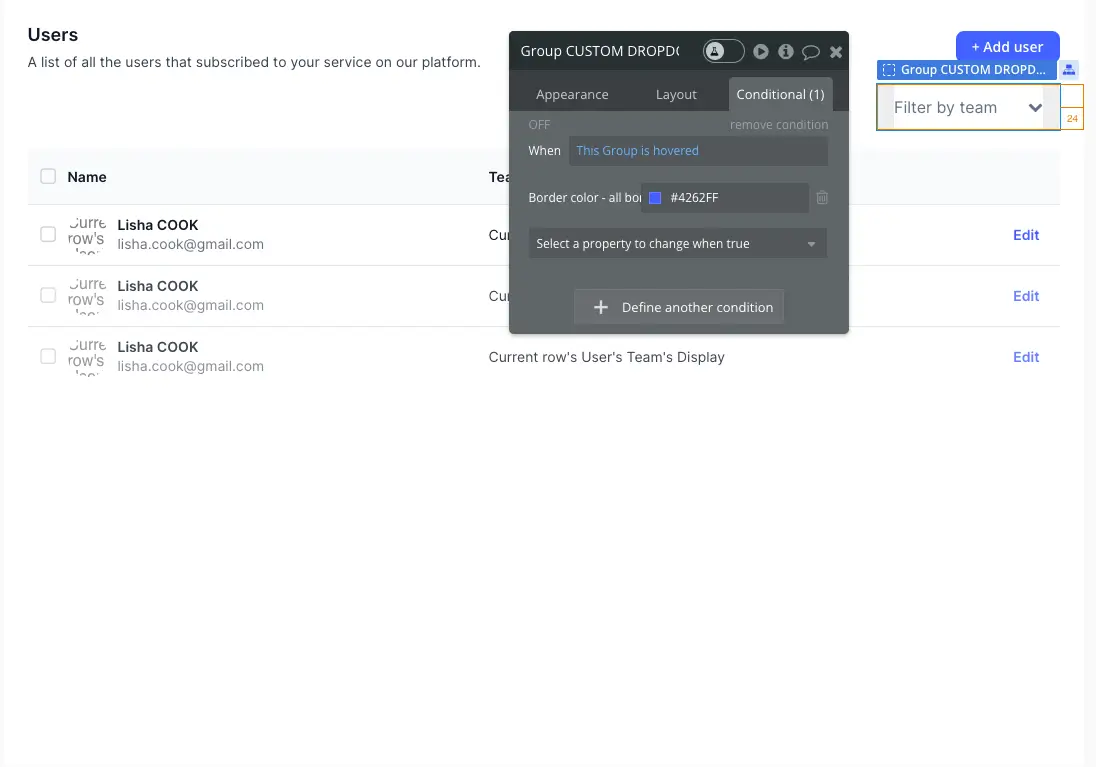The height and width of the screenshot is (767, 1096).
Task: Switch to the Layout tab
Action: [676, 94]
